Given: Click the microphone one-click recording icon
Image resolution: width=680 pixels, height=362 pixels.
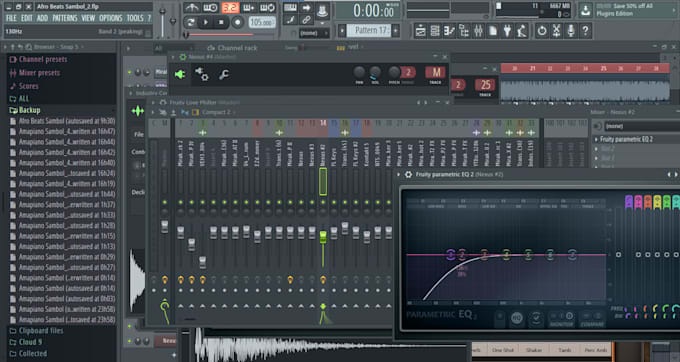Looking at the screenshot, I should click(571, 30).
